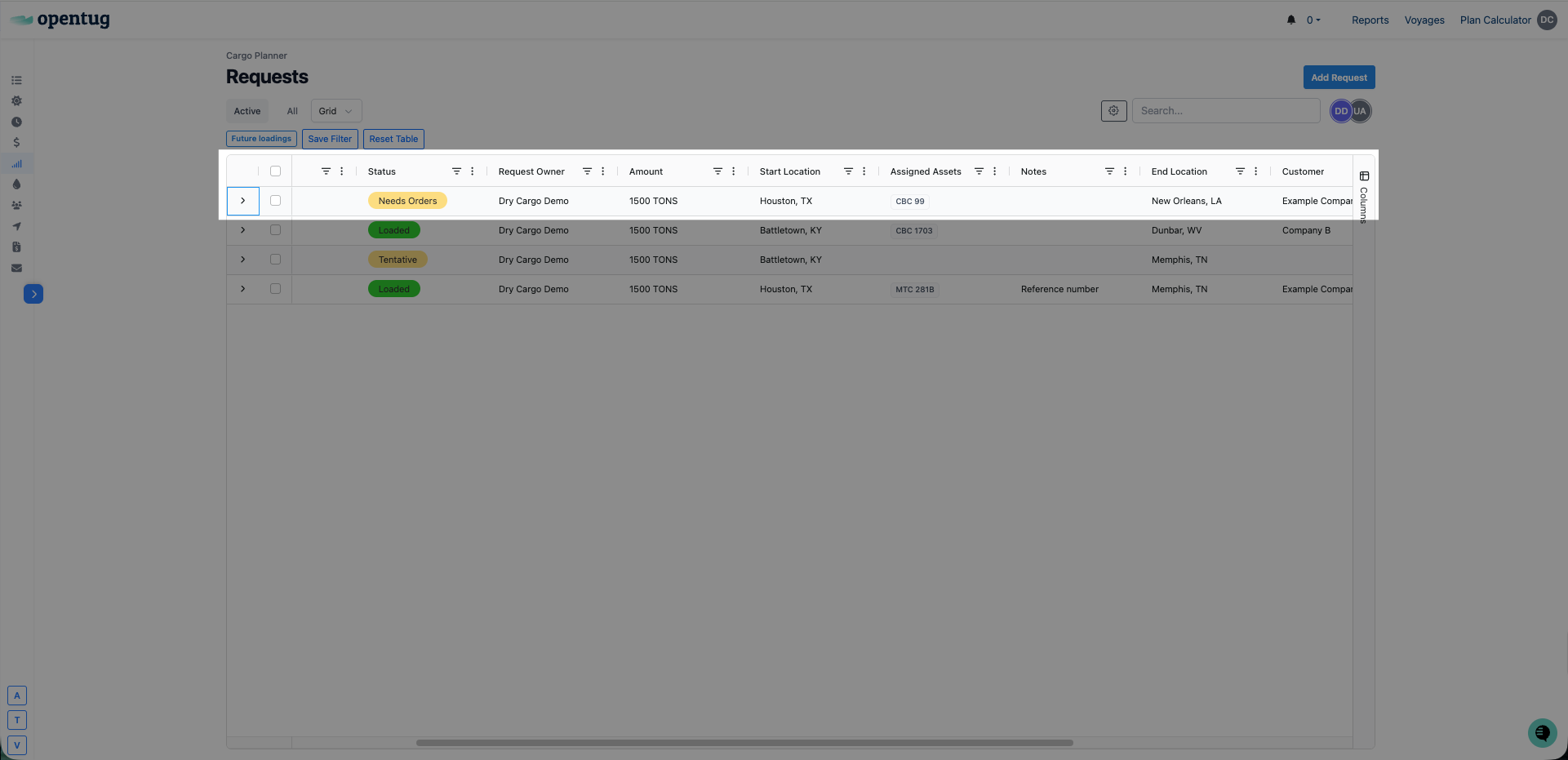Check the Tentative row checkbox
This screenshot has width=1568, height=760.
(x=275, y=260)
